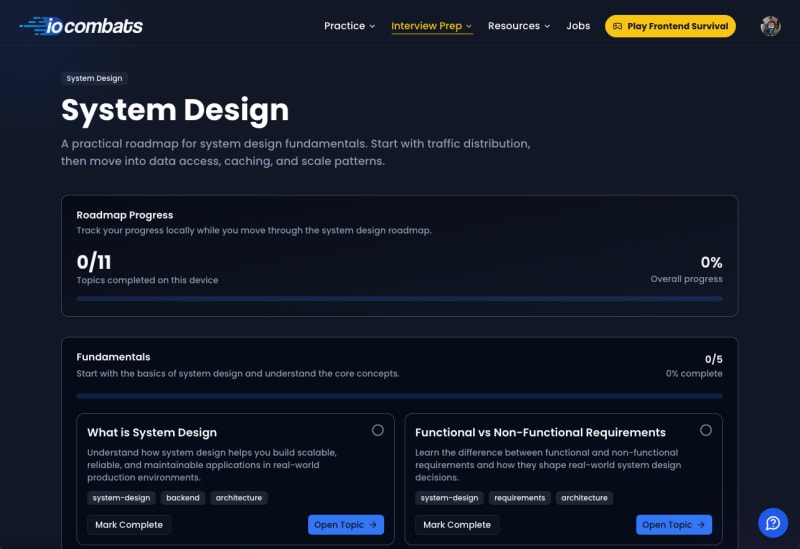Screen dimensions: 800x549
Task: Select the requirements tag on second card
Action: [519, 497]
